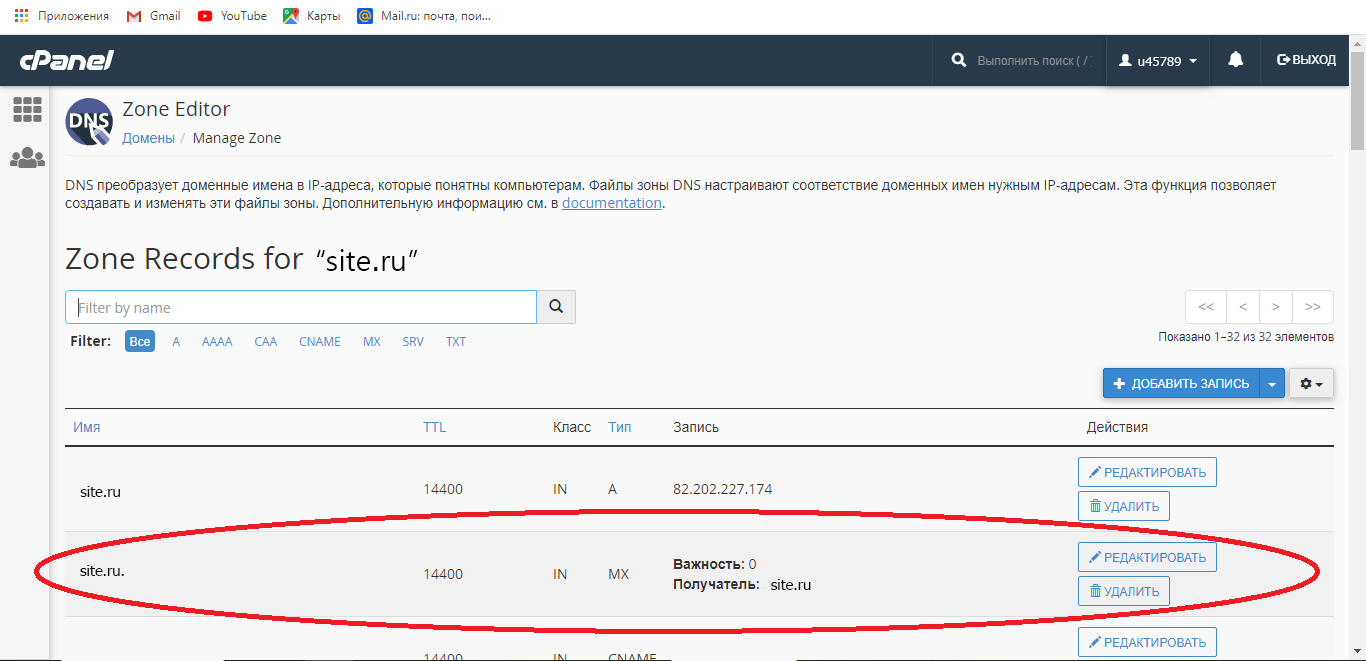Filter records by CNAME type
The width and height of the screenshot is (1366, 661).
(320, 341)
